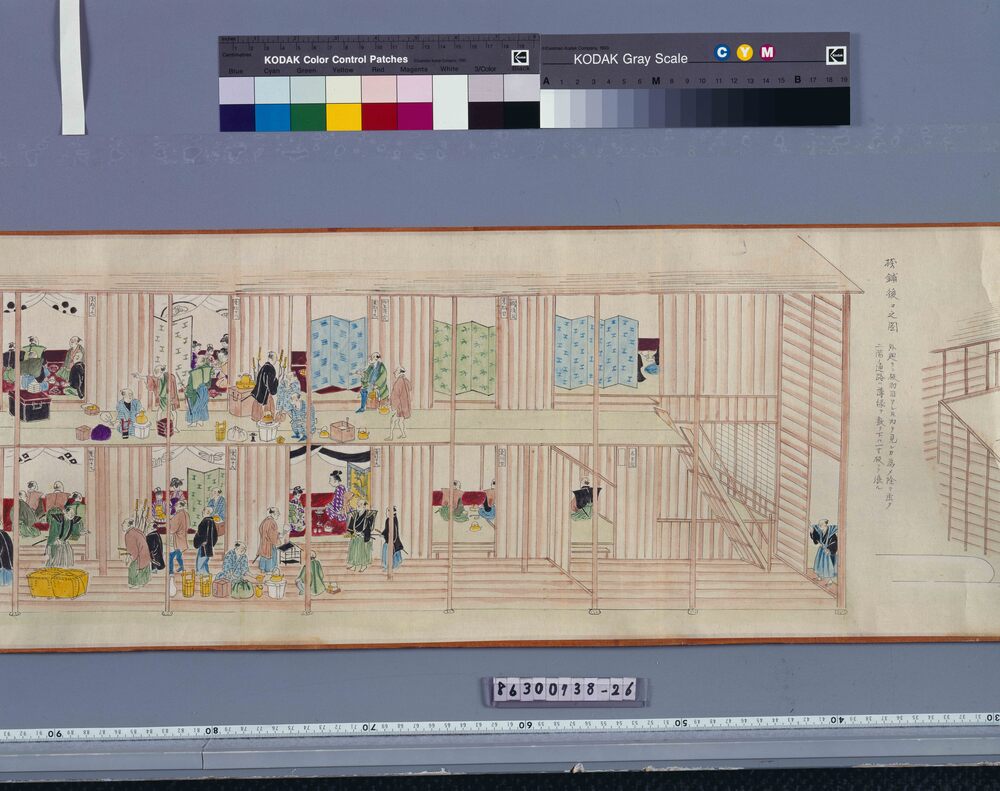Pick the white color control patch
1000x791 pixels.
[450, 103]
